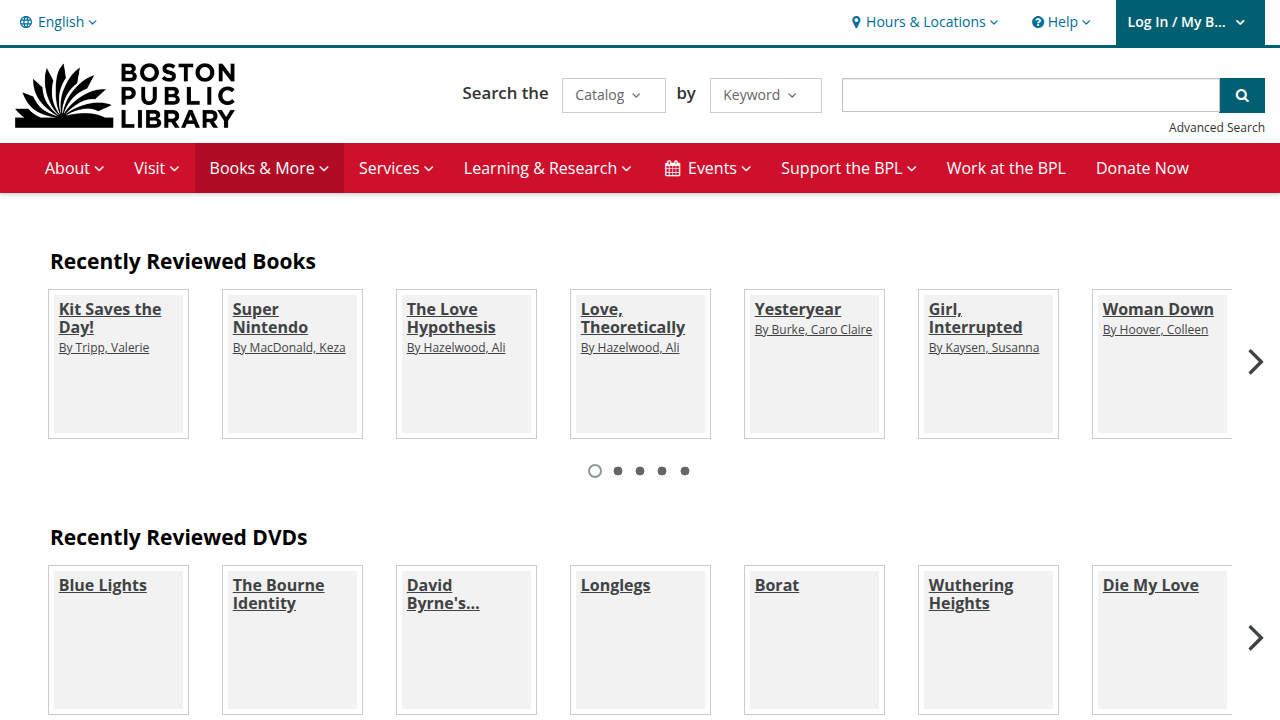The height and width of the screenshot is (720, 1280).
Task: Open Books & More menu
Action: [x=269, y=168]
